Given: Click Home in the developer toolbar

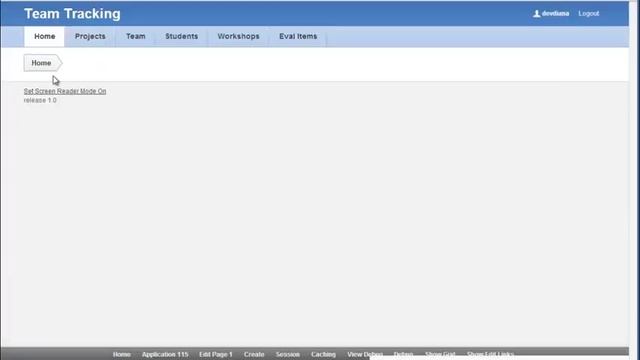Looking at the screenshot, I should pos(122,354).
